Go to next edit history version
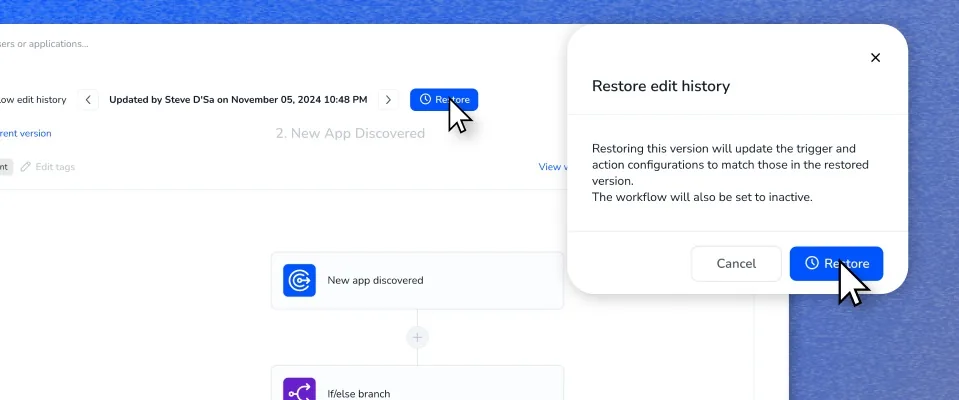Image resolution: width=959 pixels, height=400 pixels. (x=388, y=100)
